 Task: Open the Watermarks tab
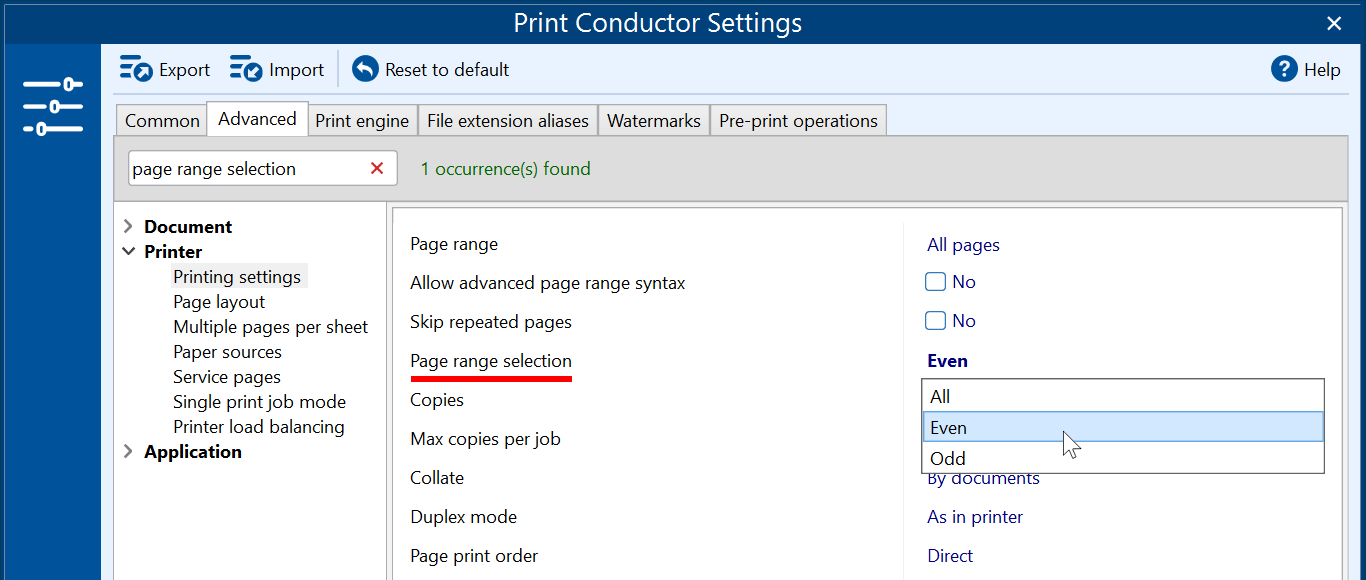(654, 120)
